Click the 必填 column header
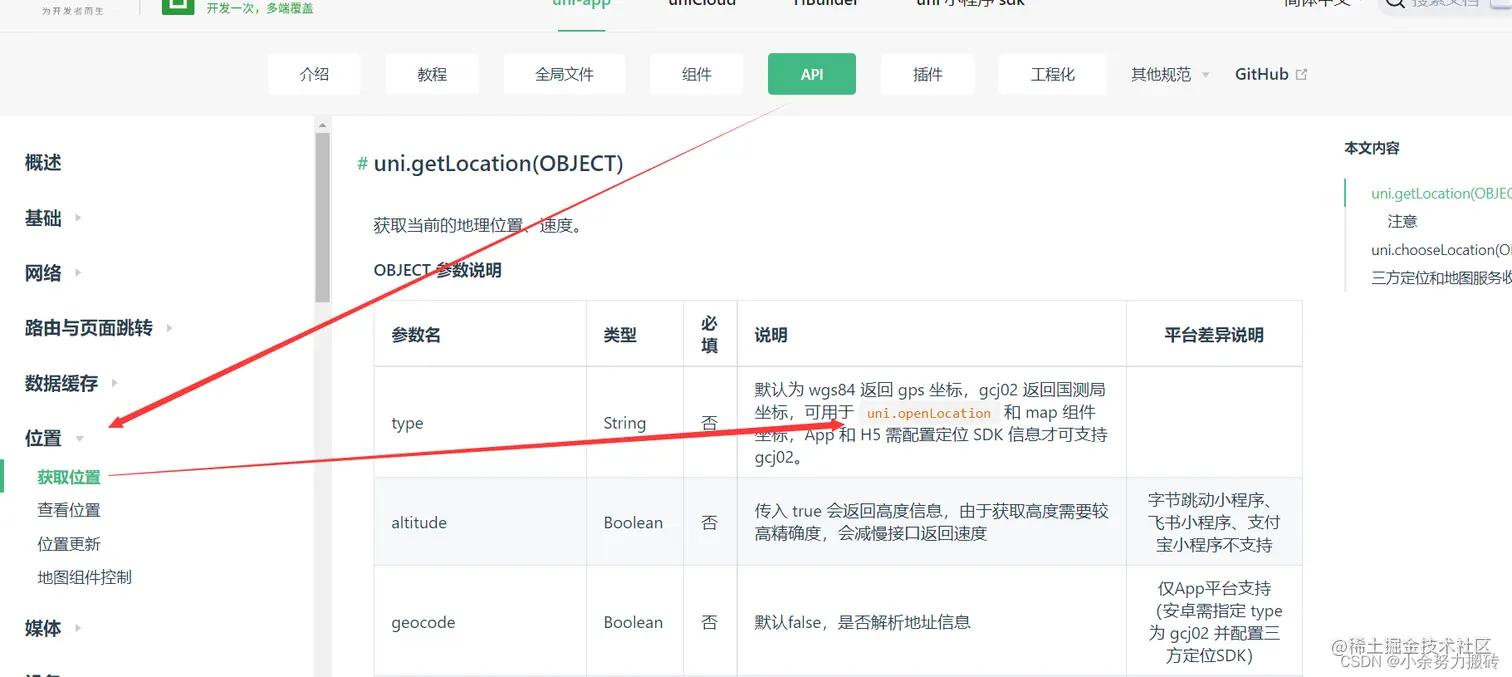The image size is (1512, 677). point(709,335)
